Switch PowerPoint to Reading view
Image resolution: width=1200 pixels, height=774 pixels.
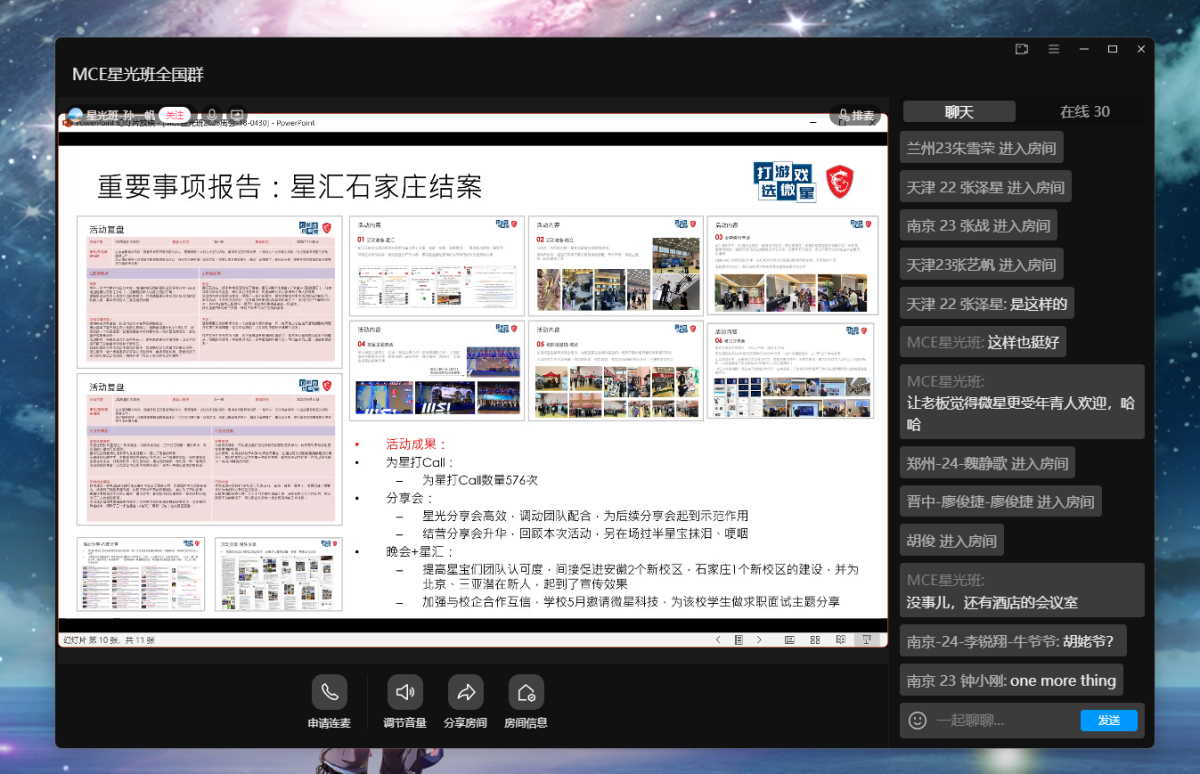click(841, 639)
